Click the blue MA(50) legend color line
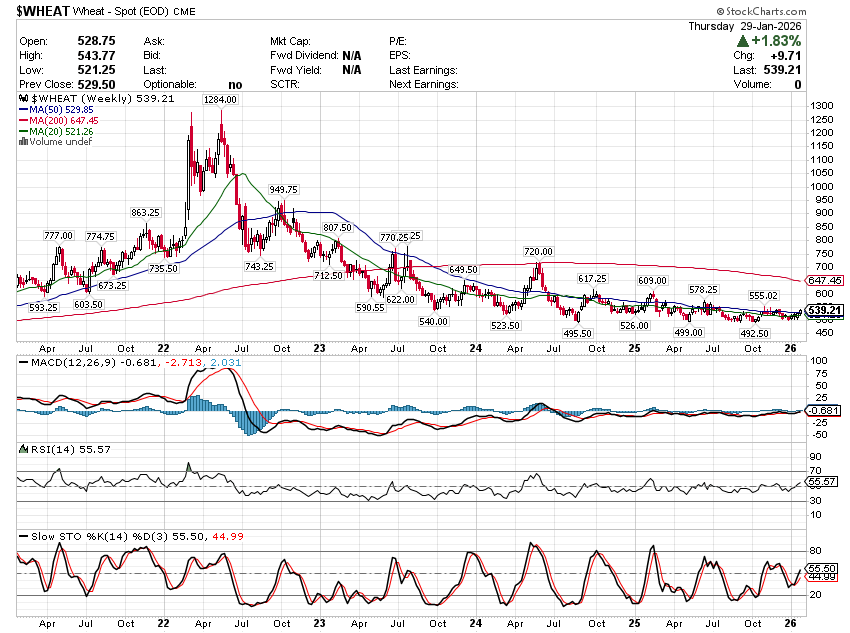This screenshot has height=633, width=850. [x=21, y=110]
